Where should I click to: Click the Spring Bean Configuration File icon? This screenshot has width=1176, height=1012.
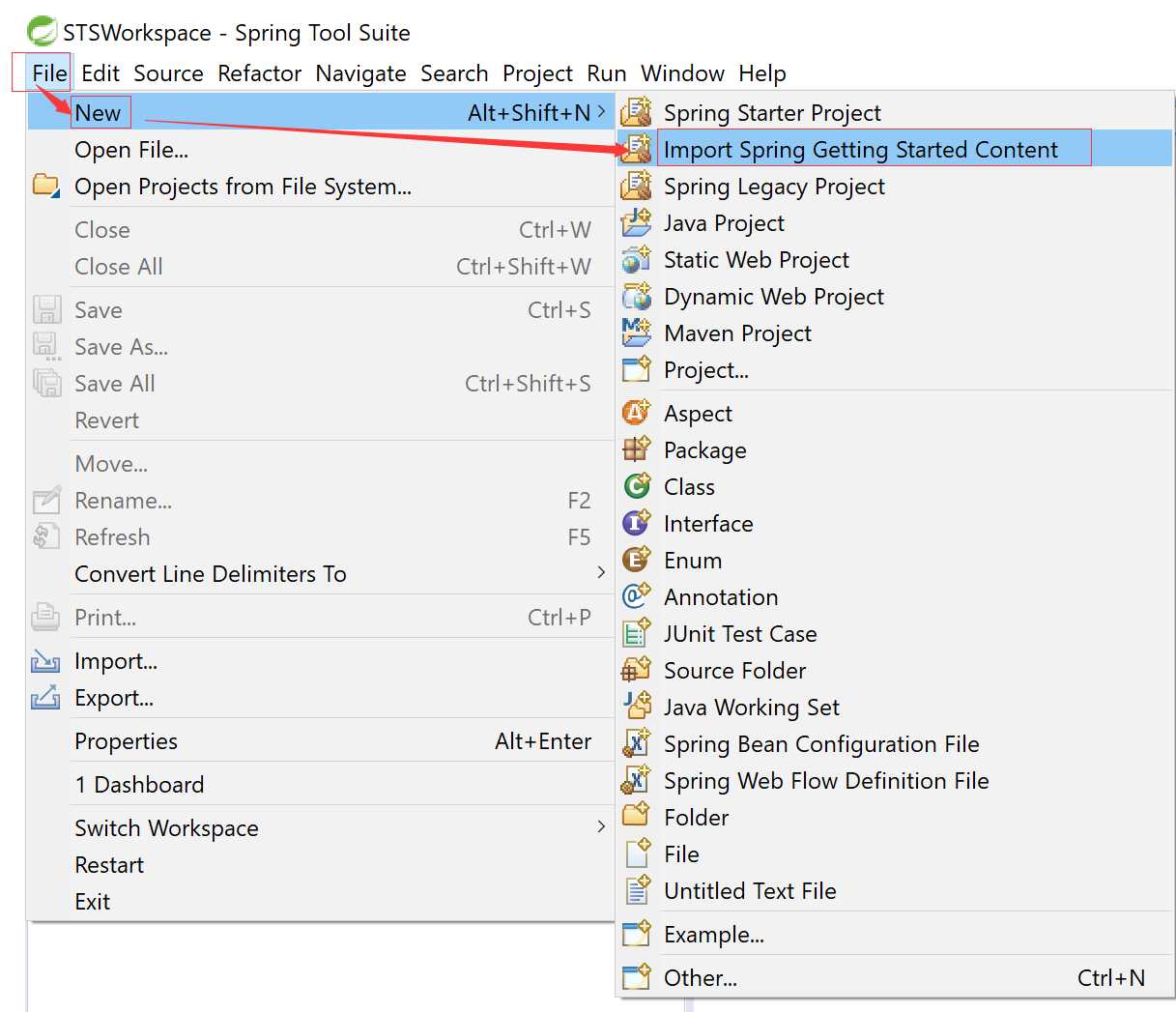(636, 743)
